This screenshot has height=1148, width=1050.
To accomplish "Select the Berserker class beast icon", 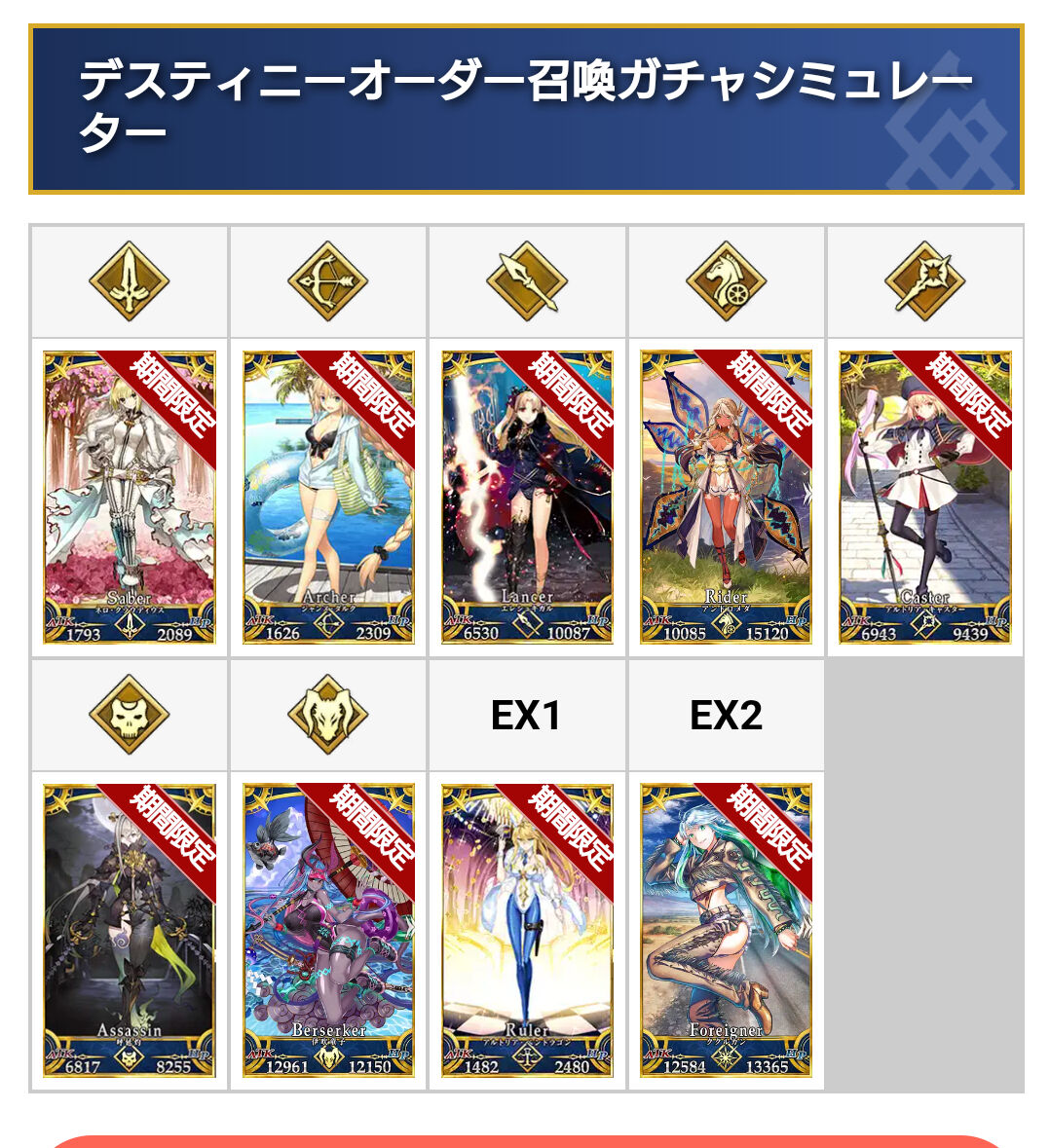I will (327, 715).
